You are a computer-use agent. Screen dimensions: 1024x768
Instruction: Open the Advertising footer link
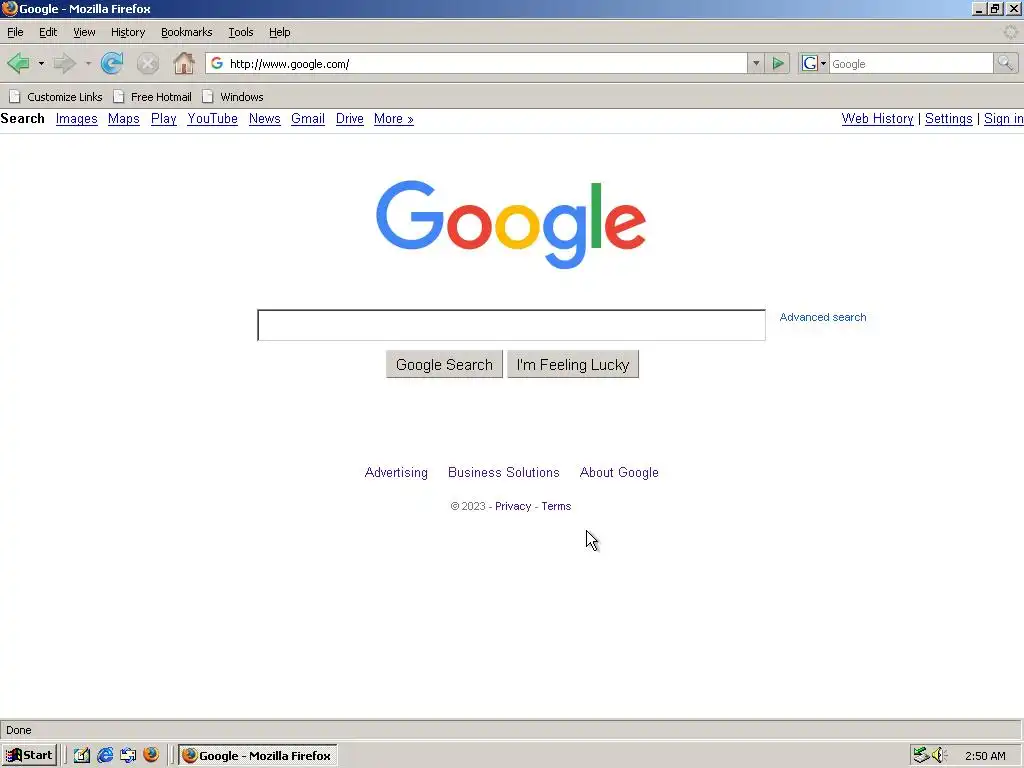pos(396,473)
